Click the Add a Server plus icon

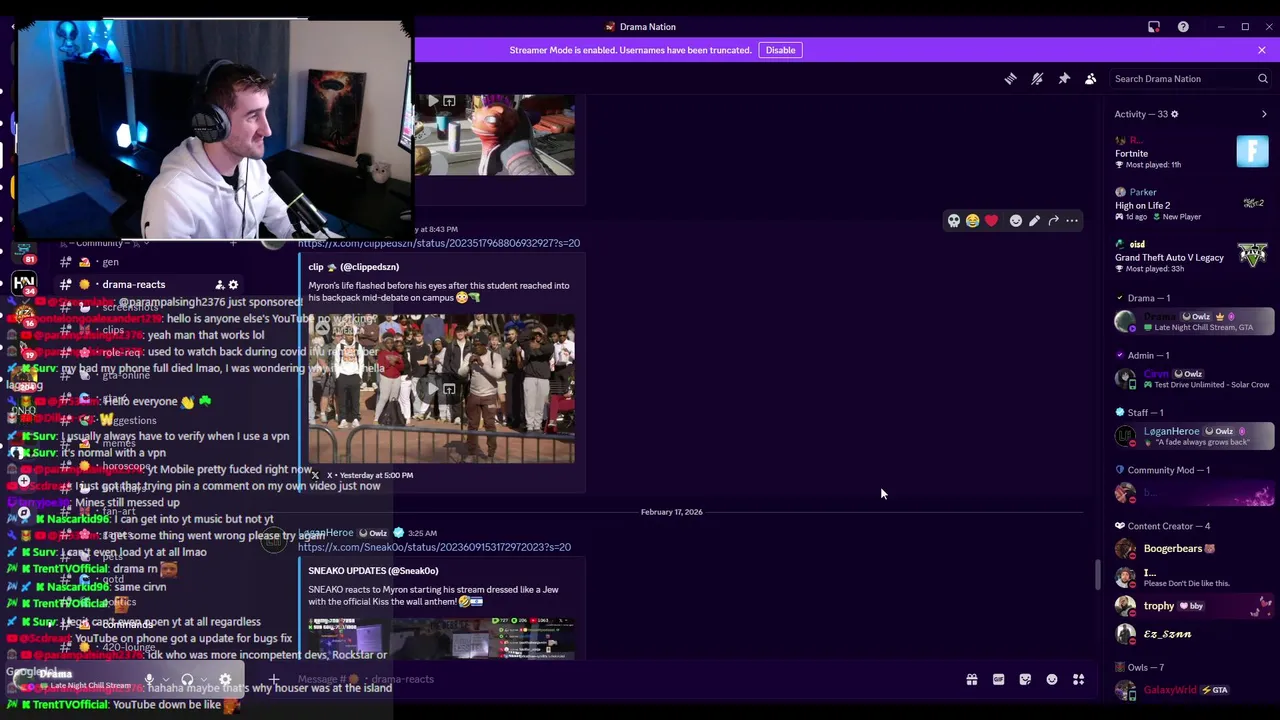[x=24, y=481]
